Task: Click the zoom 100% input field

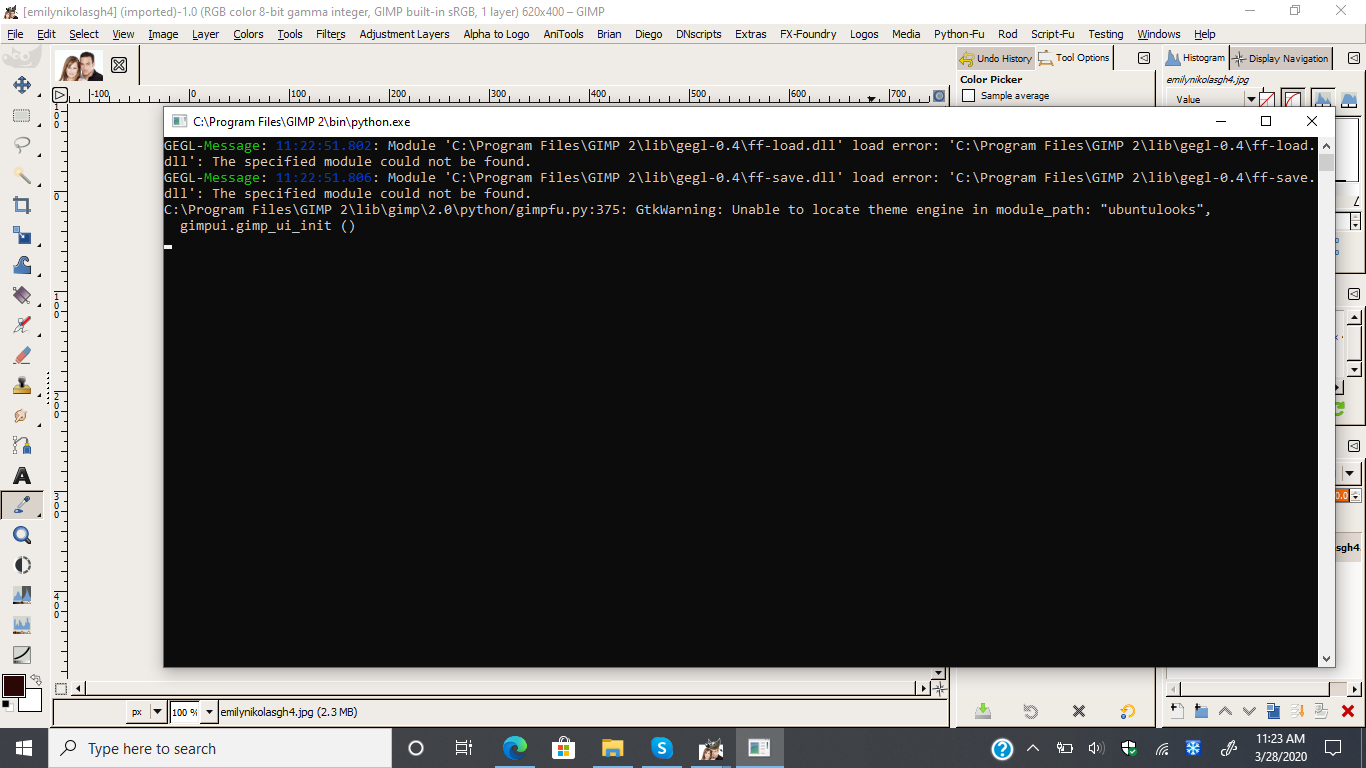Action: click(185, 712)
